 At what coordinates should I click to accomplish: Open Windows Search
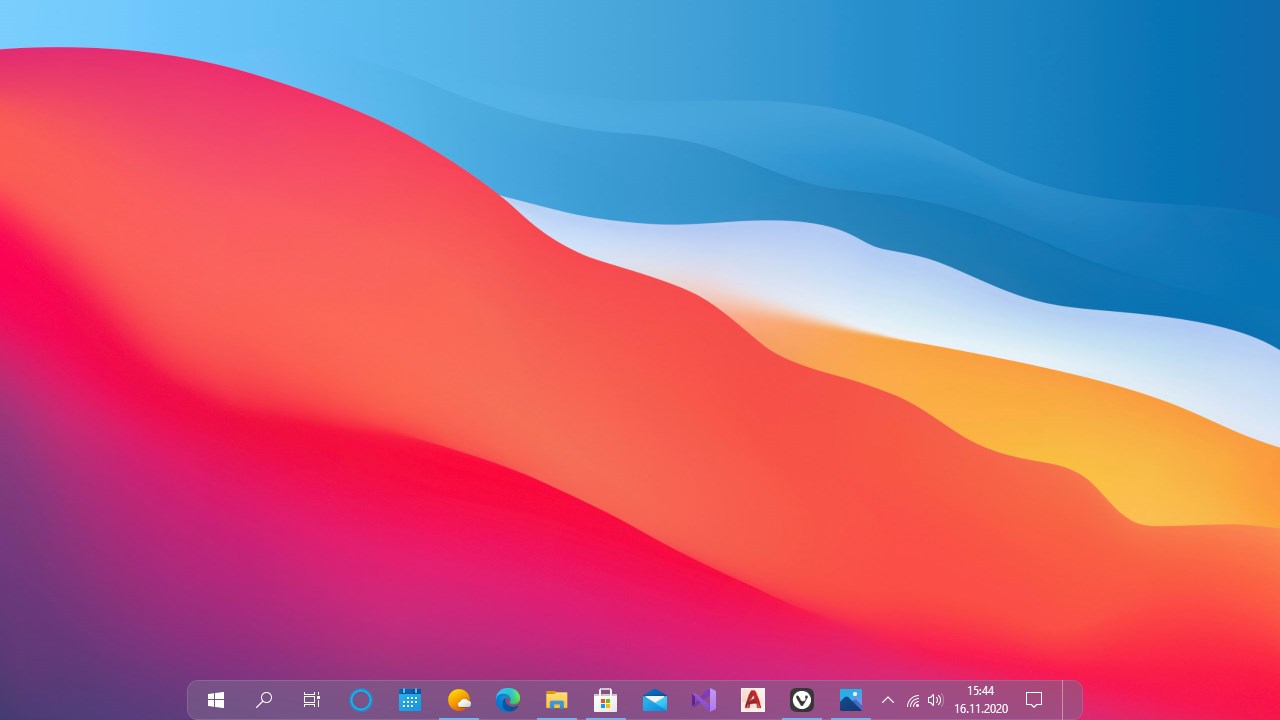coord(263,700)
